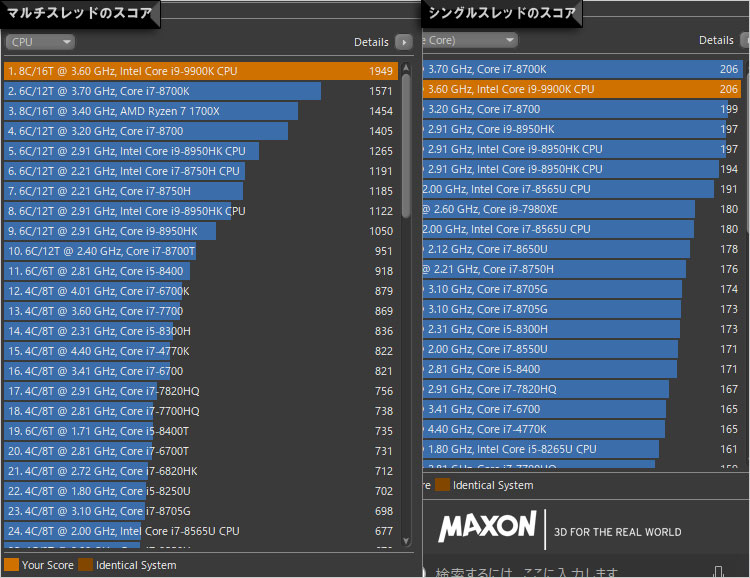Select single-thread row Core i5-8300H scoring 173
Image resolution: width=750 pixels, height=578 pixels.
click(583, 329)
